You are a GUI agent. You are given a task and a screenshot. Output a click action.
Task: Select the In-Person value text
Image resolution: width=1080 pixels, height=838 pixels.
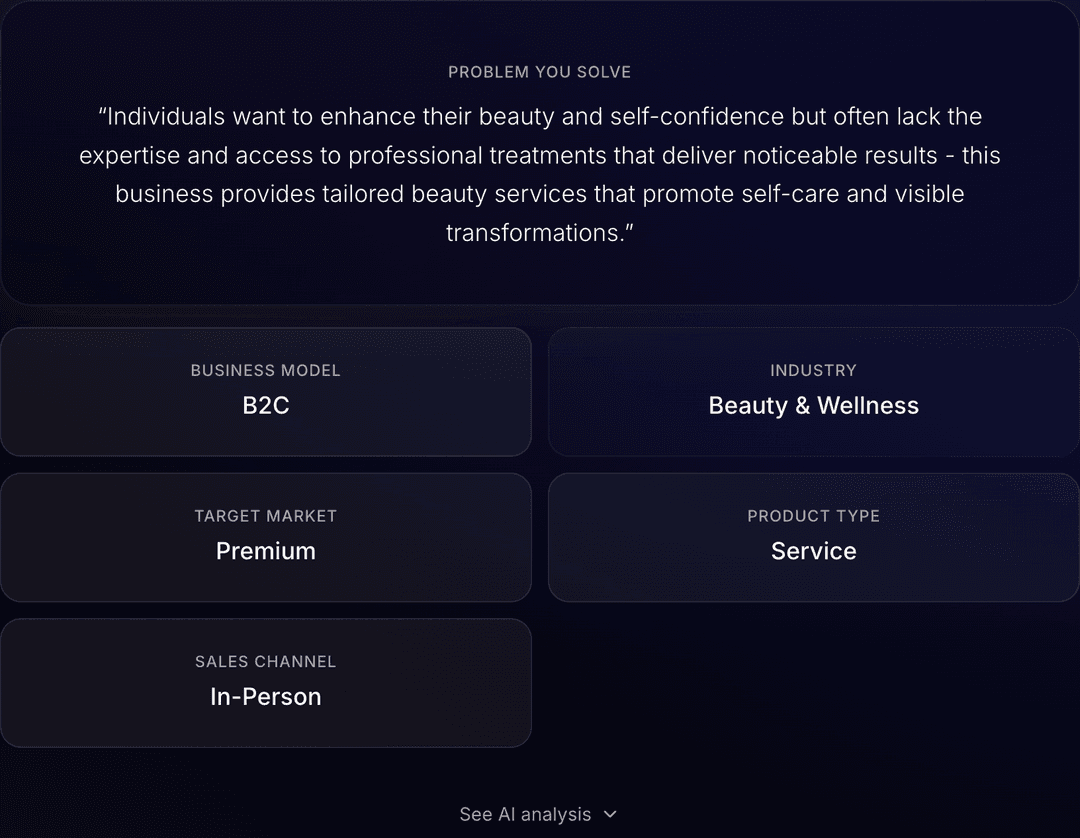[266, 697]
